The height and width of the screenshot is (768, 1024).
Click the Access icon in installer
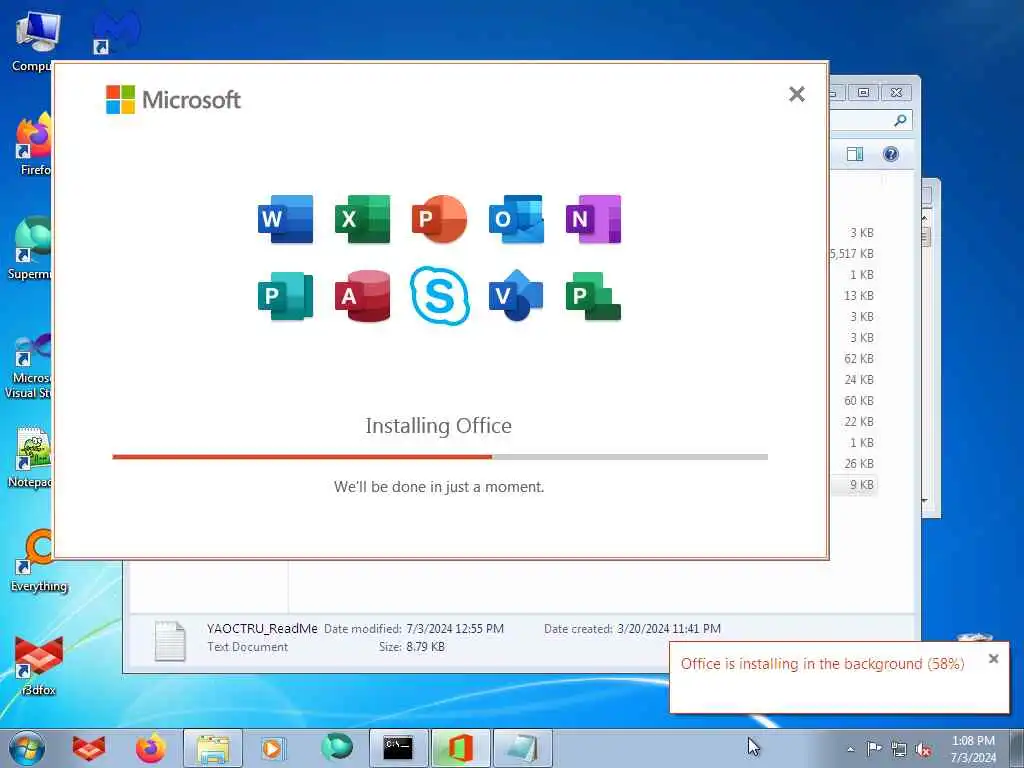362,296
